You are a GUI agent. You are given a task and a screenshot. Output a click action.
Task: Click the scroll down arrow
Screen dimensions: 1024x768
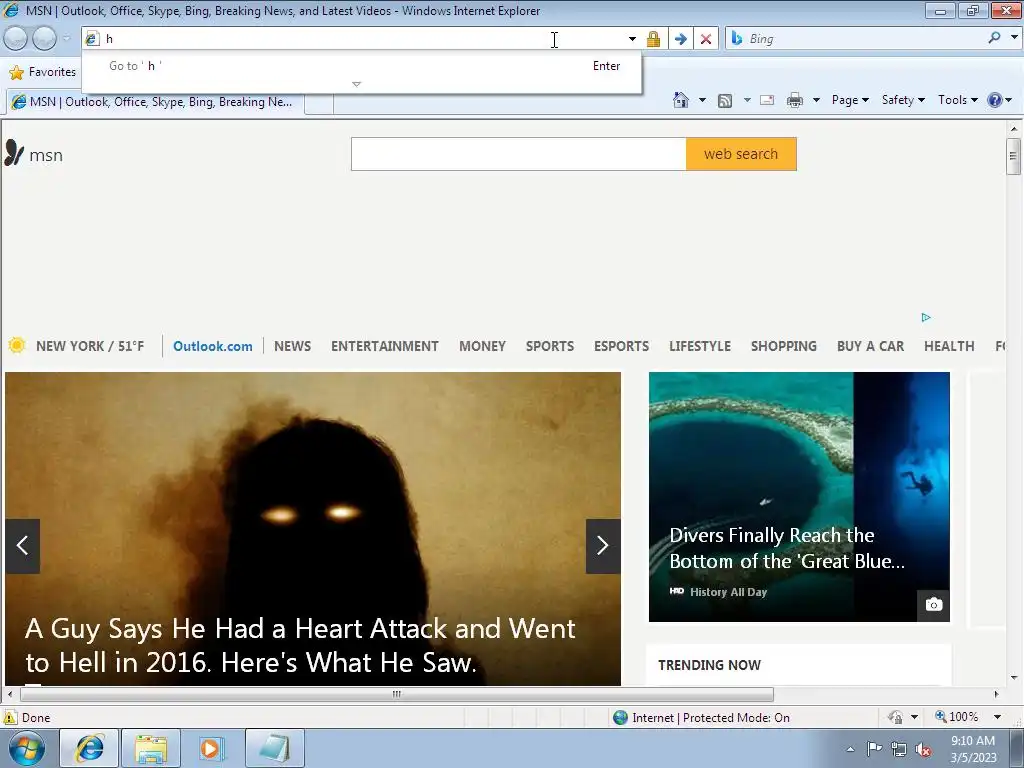point(1014,678)
